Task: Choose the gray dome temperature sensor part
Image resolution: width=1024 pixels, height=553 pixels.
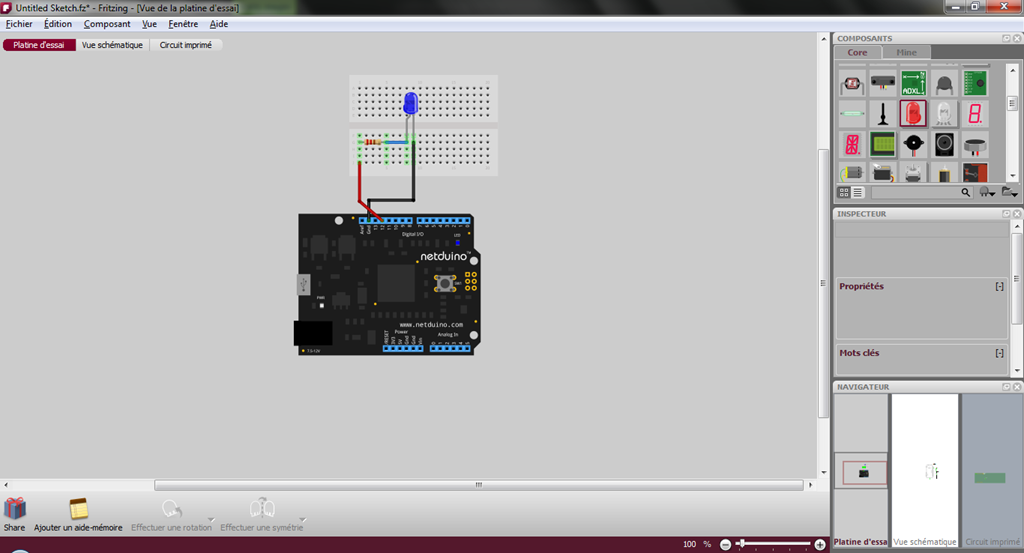Action: point(944,84)
